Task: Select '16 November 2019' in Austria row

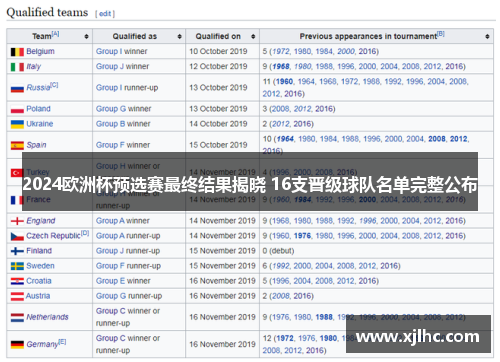Action: pos(222,296)
